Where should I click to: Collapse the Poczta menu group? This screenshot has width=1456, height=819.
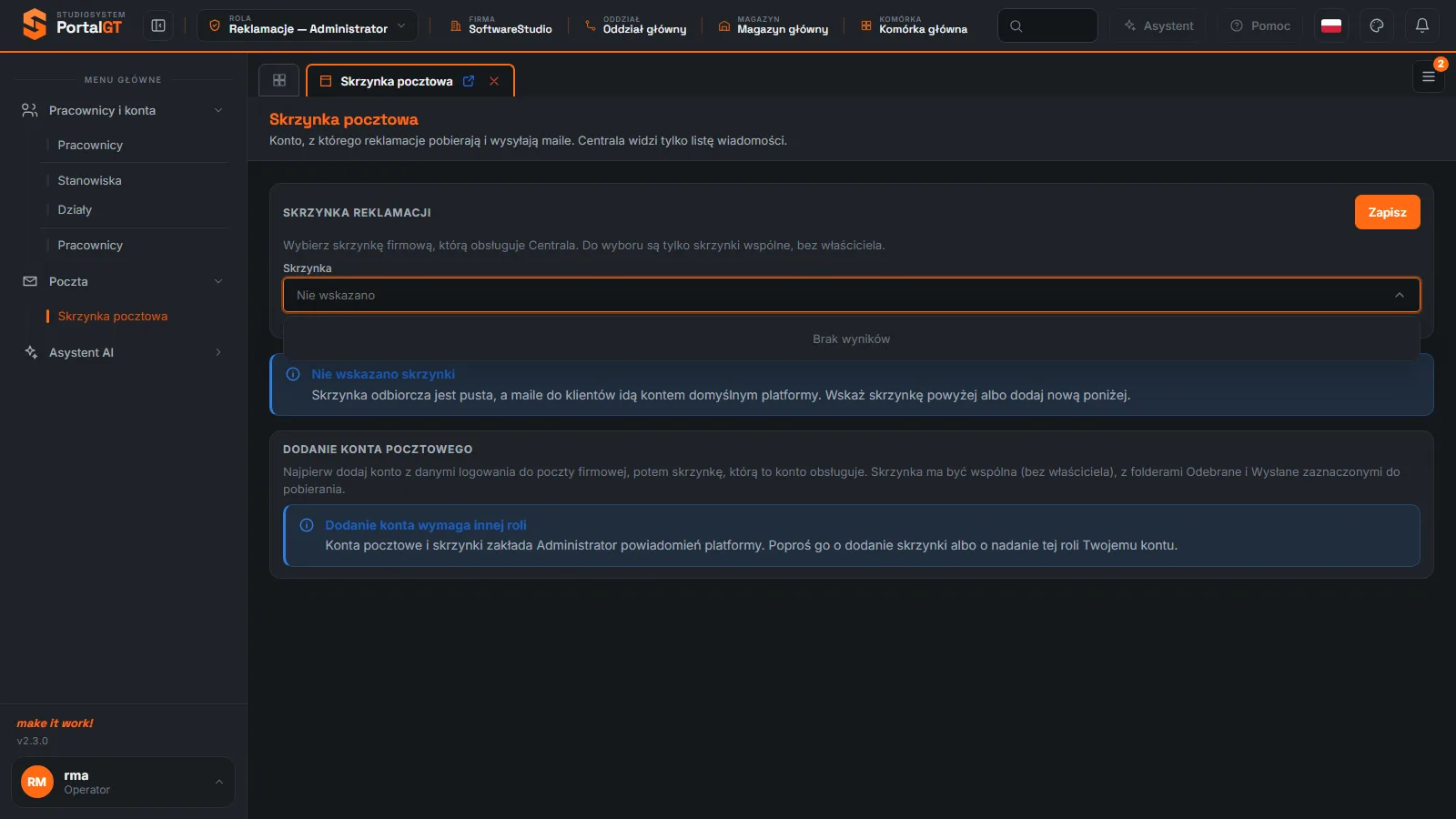pyautogui.click(x=123, y=281)
